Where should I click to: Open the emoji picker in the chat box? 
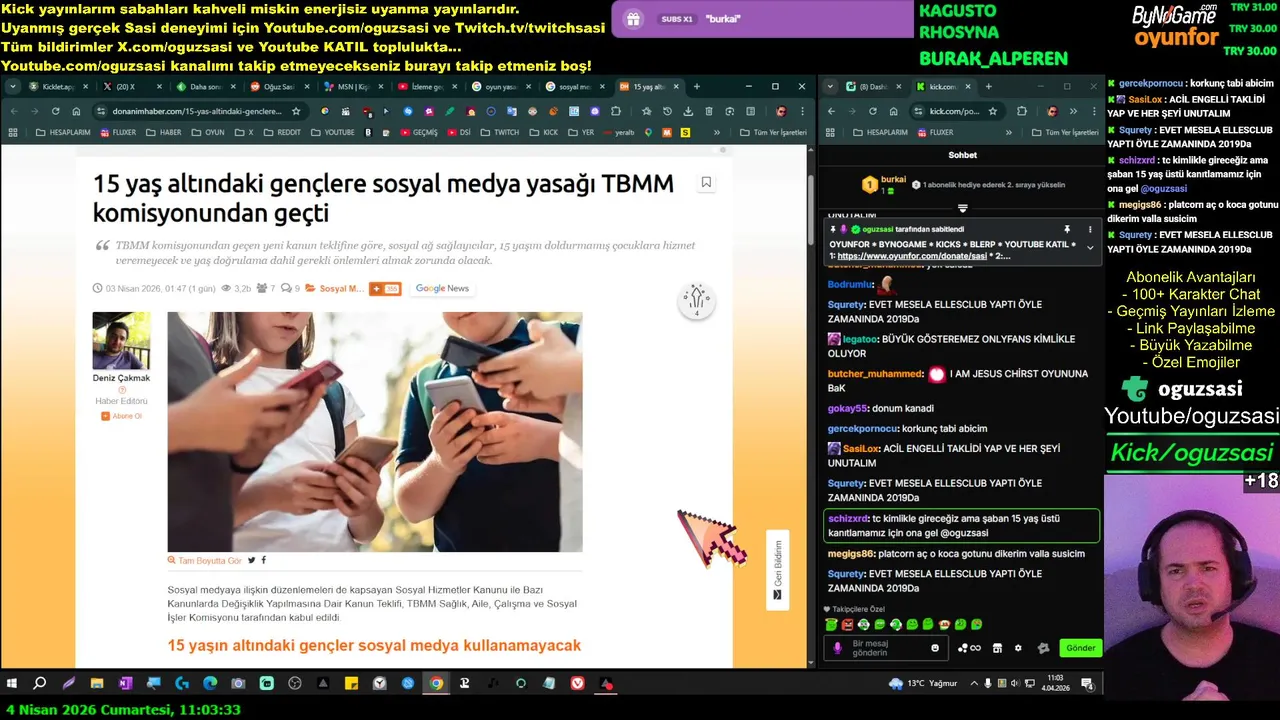(936, 648)
